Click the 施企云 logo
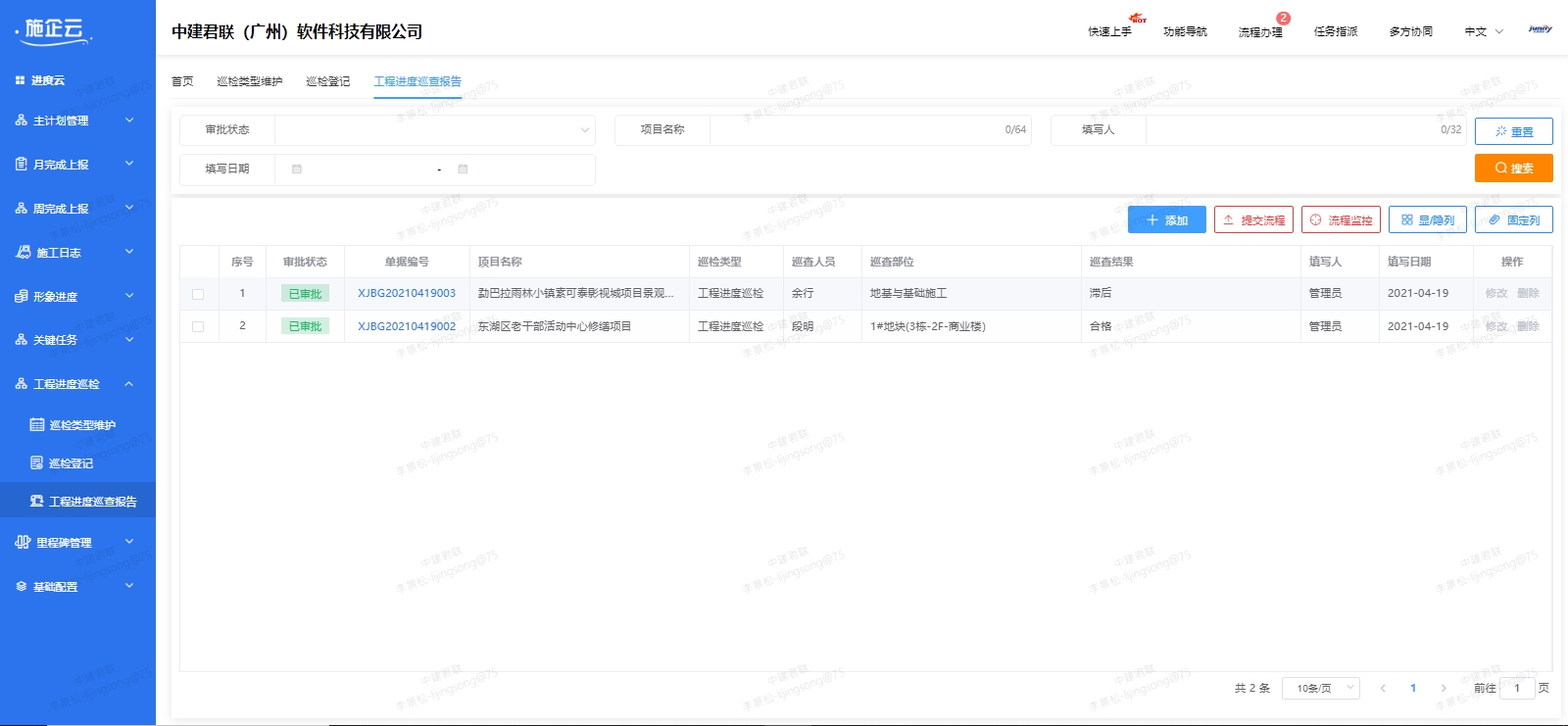 [54, 30]
